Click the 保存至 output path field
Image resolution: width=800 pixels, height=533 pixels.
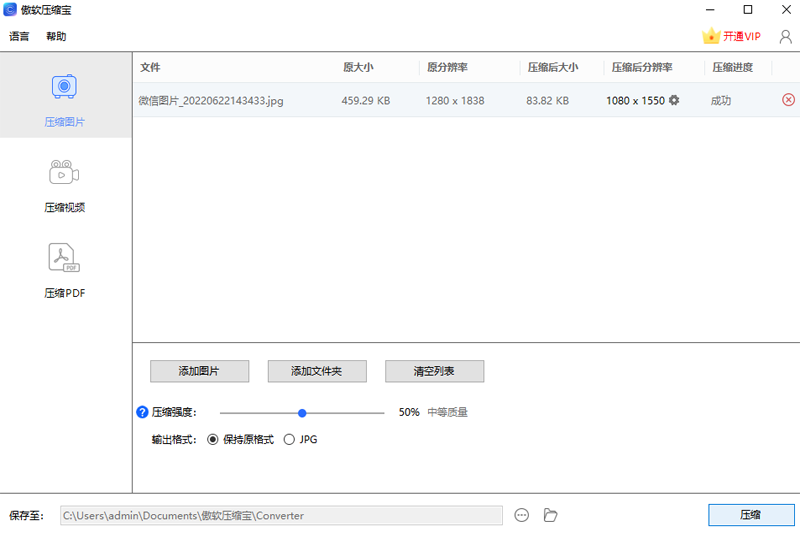click(x=281, y=515)
